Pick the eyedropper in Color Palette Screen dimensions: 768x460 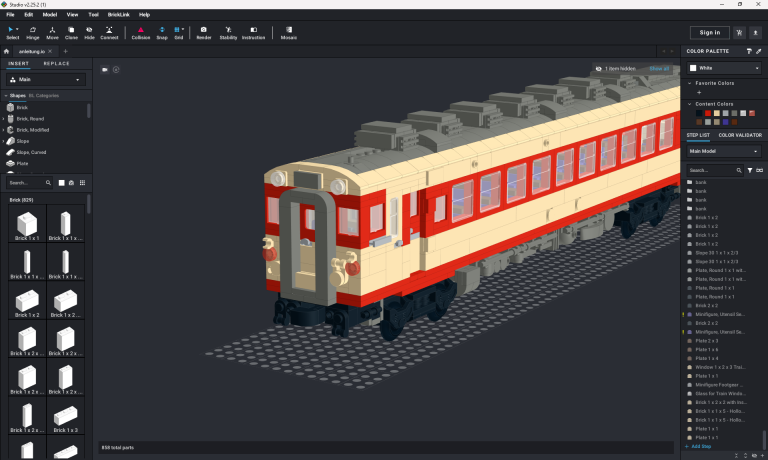point(758,51)
